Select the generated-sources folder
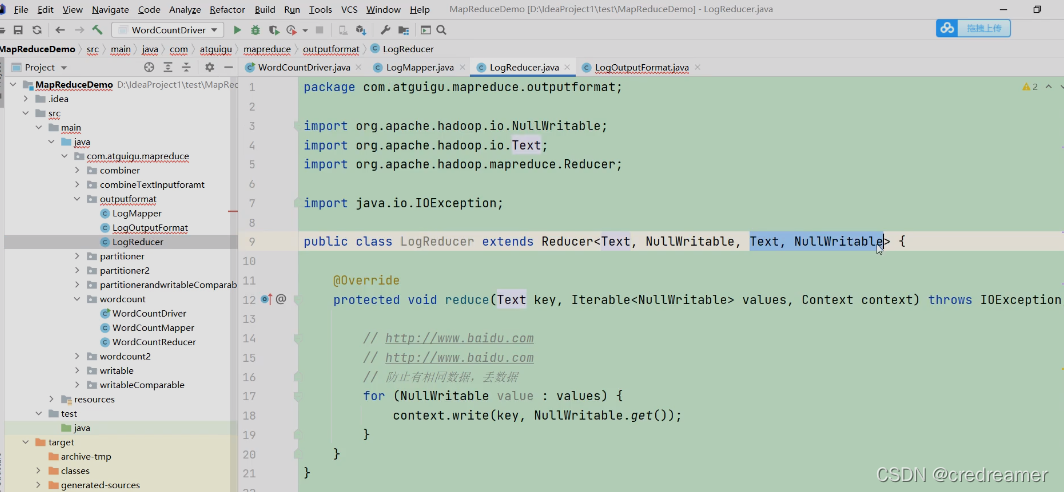 pyautogui.click(x=100, y=485)
